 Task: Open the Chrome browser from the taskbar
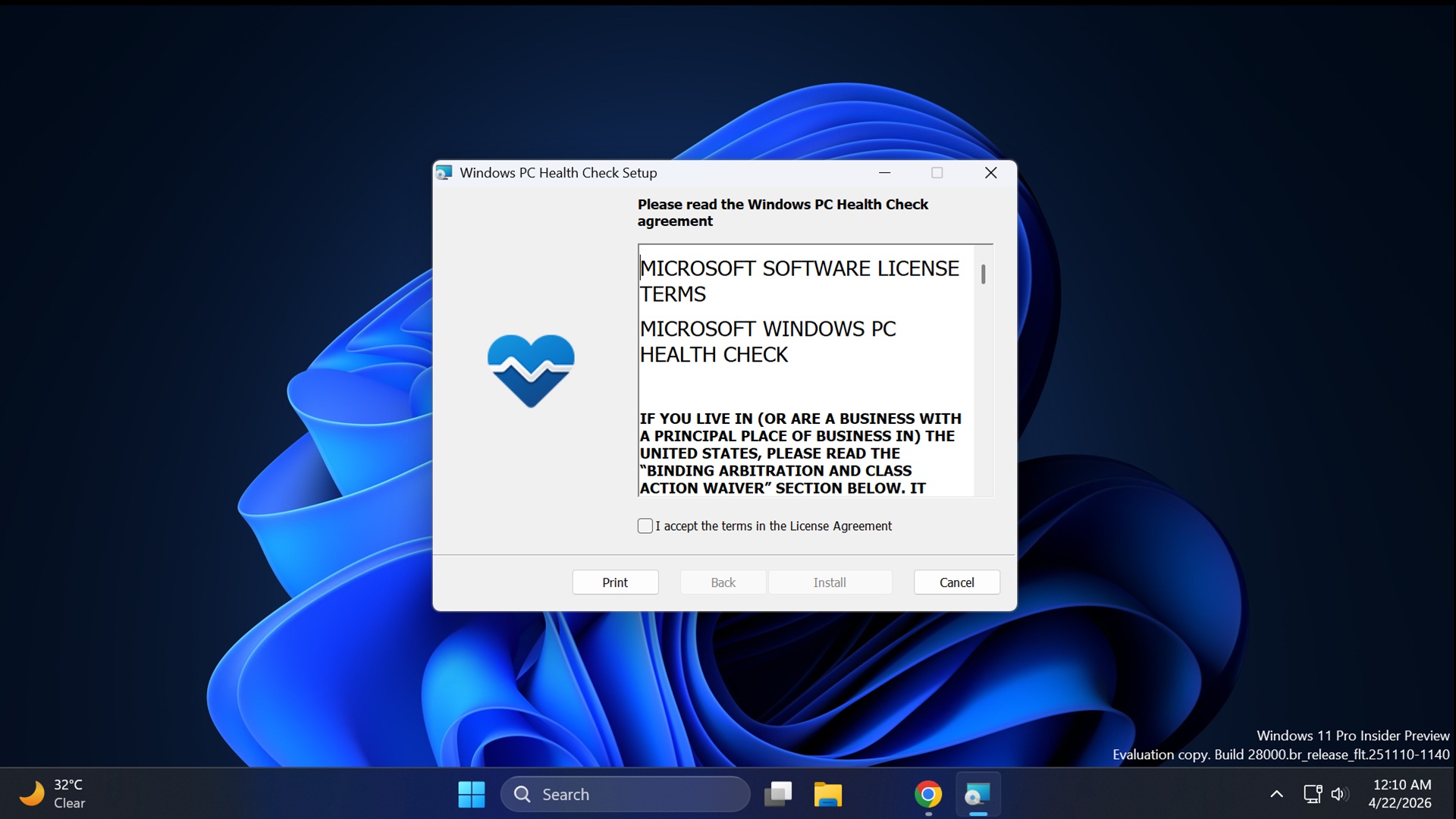pyautogui.click(x=928, y=793)
